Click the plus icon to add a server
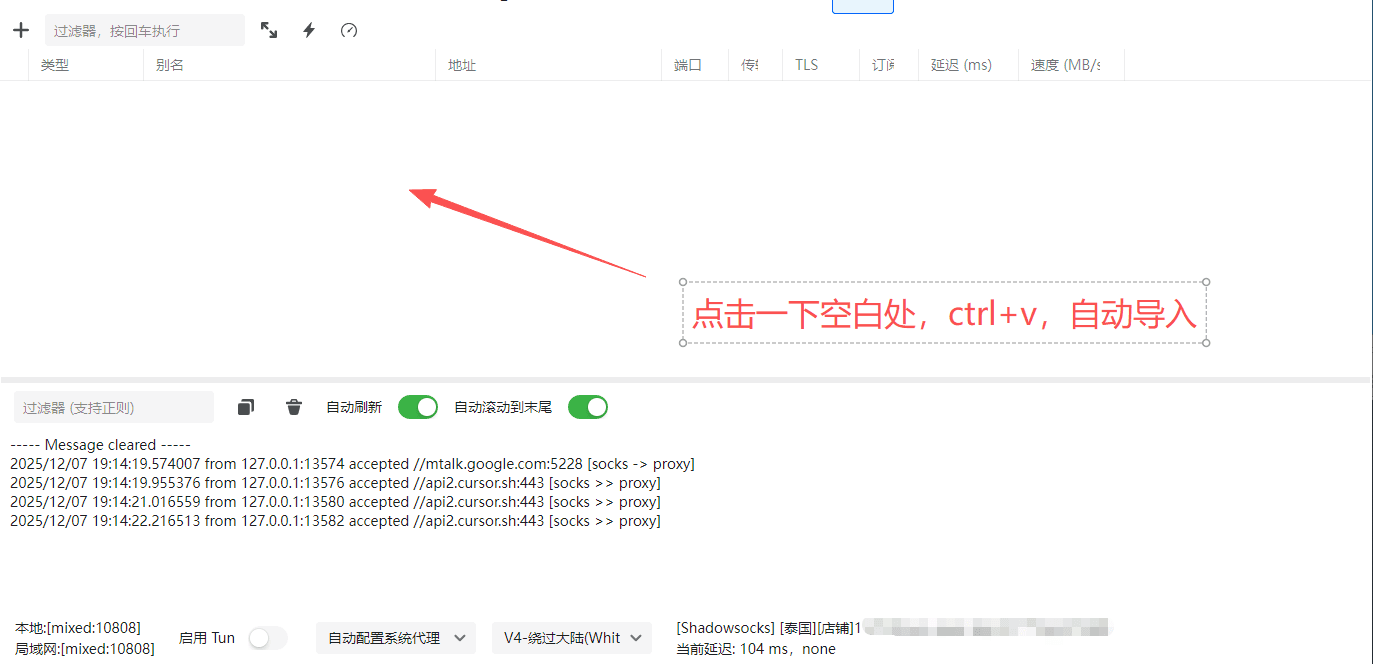This screenshot has height=664, width=1373. click(21, 30)
